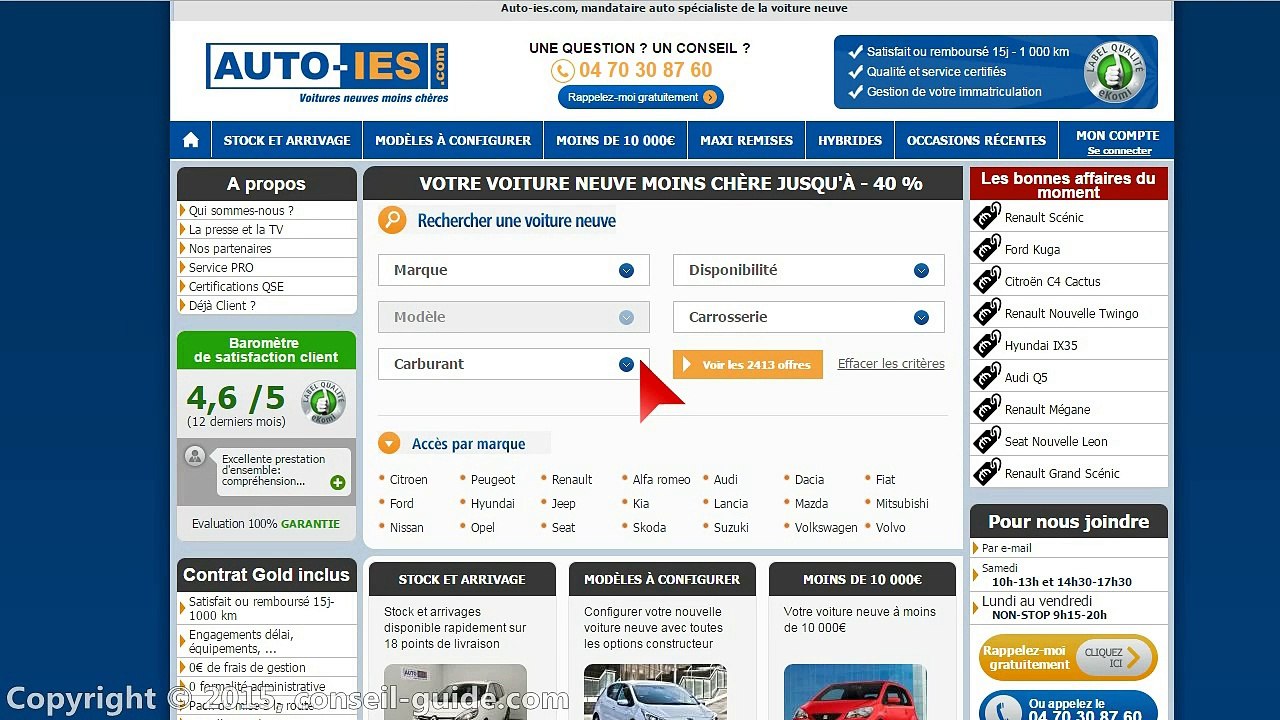Select the Volkswagen brand link
The width and height of the screenshot is (1280, 720).
click(x=826, y=528)
